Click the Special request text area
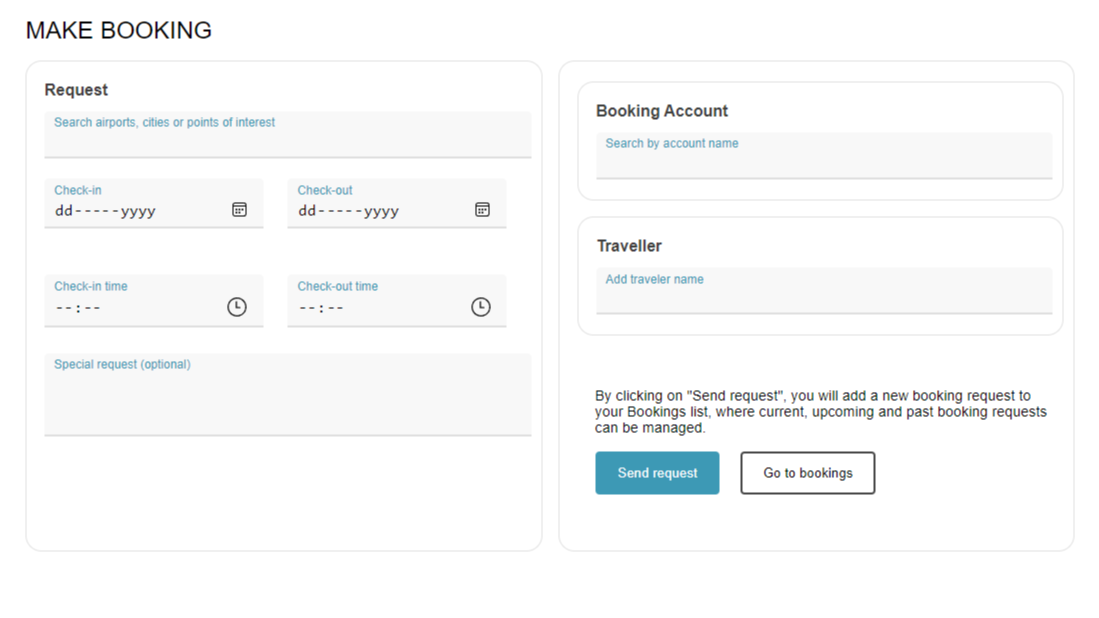1099x618 pixels. (286, 394)
